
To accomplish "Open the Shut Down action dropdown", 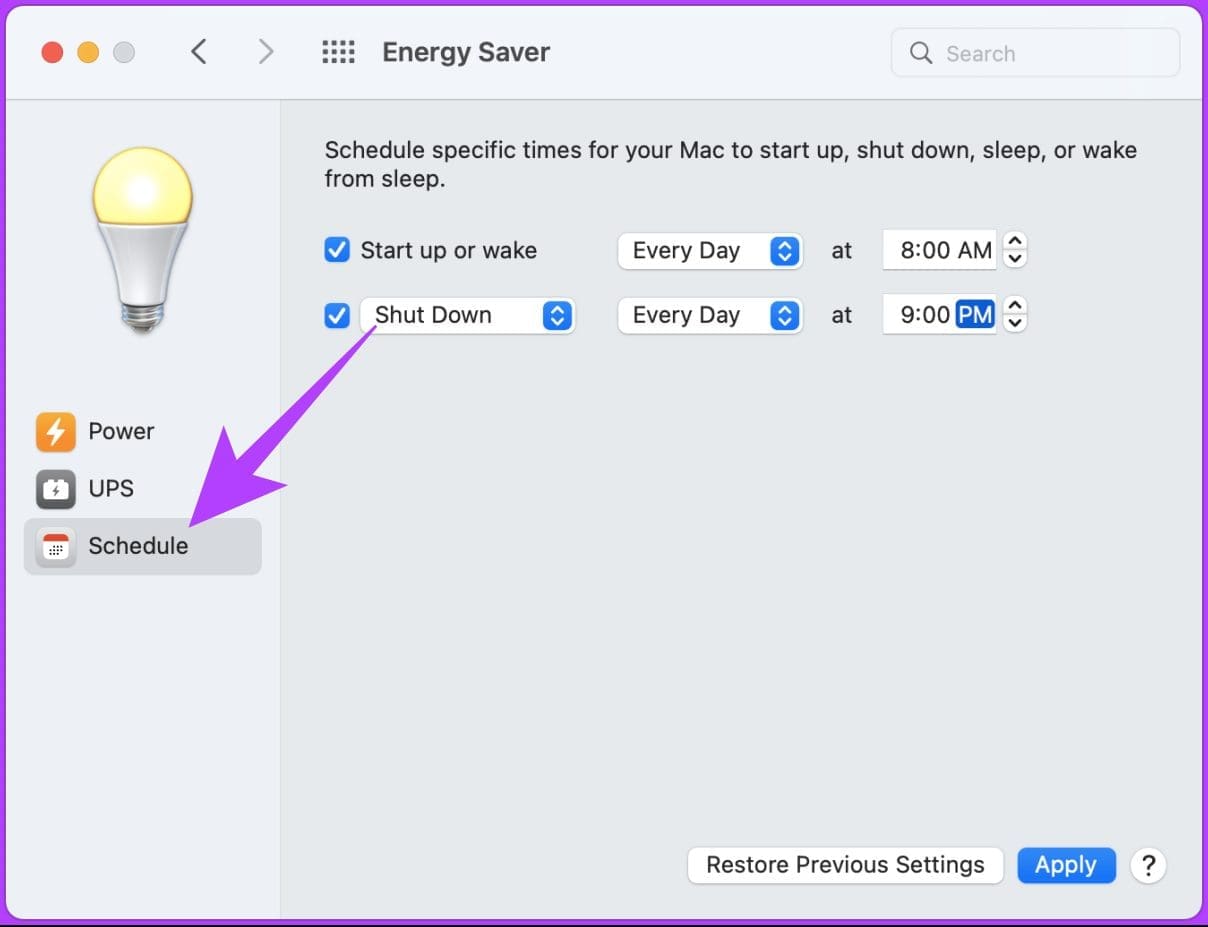I will pyautogui.click(x=467, y=316).
